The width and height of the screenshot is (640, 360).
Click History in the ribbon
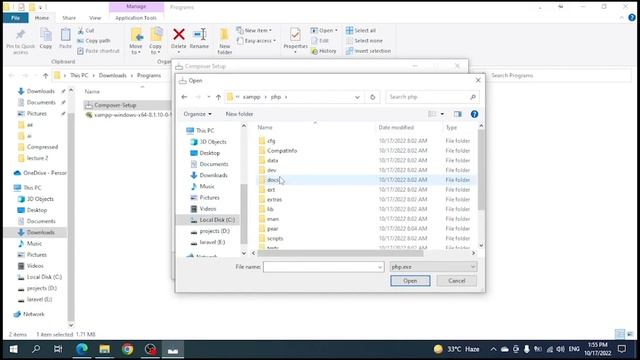(324, 51)
